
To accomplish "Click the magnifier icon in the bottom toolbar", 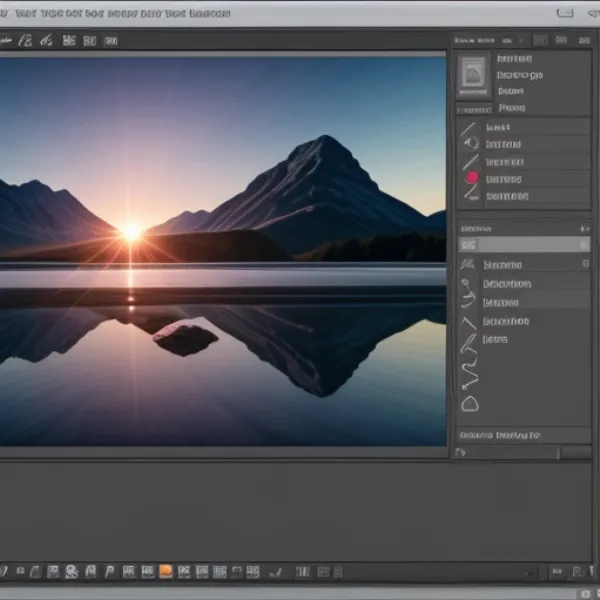I will tap(71, 572).
